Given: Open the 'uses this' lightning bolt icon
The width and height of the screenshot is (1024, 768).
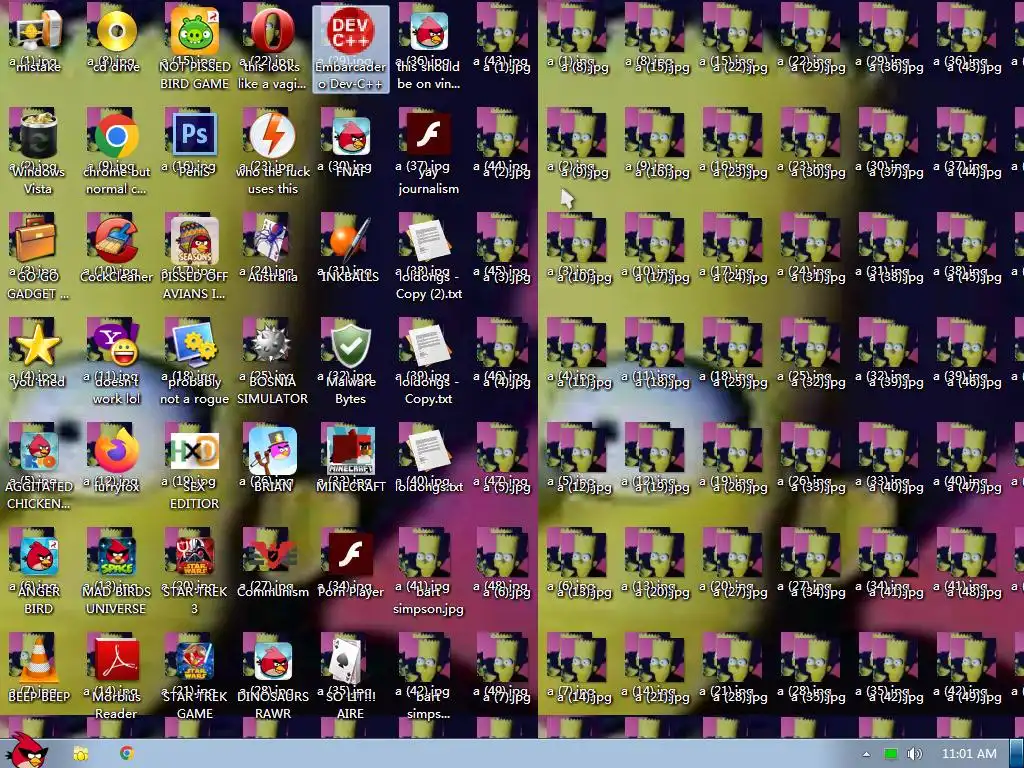Looking at the screenshot, I should [272, 135].
